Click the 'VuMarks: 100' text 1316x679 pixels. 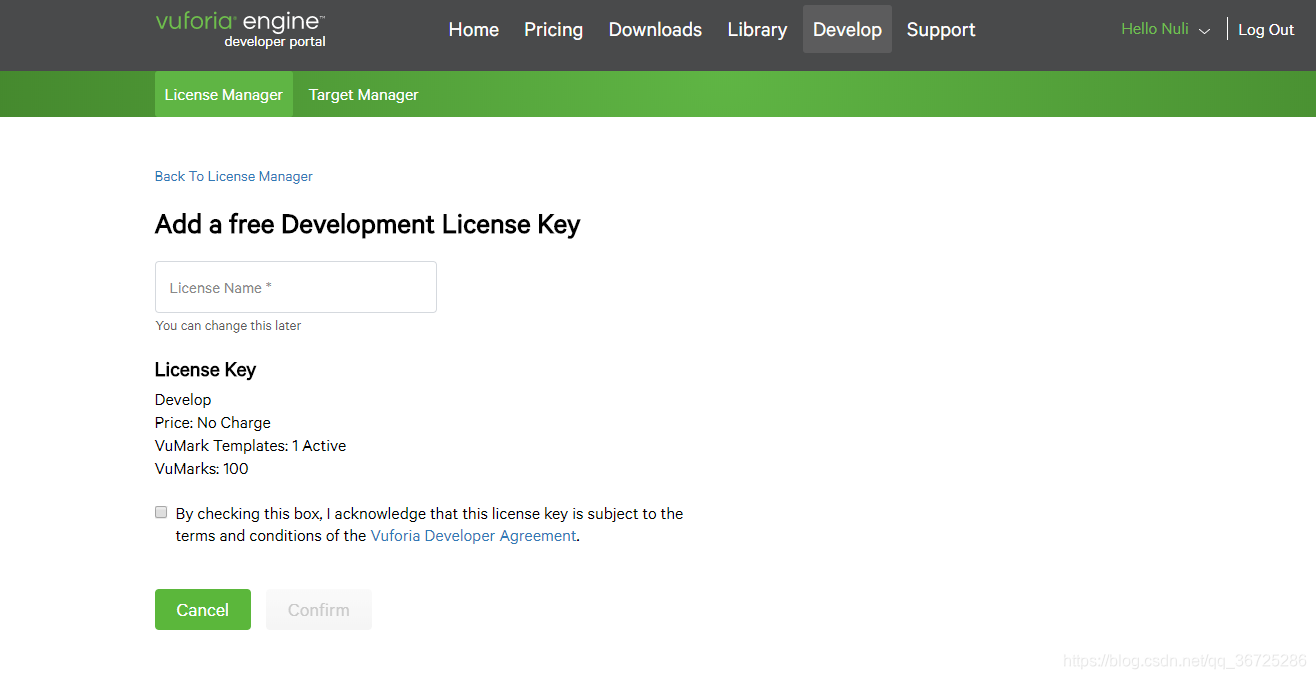[202, 469]
